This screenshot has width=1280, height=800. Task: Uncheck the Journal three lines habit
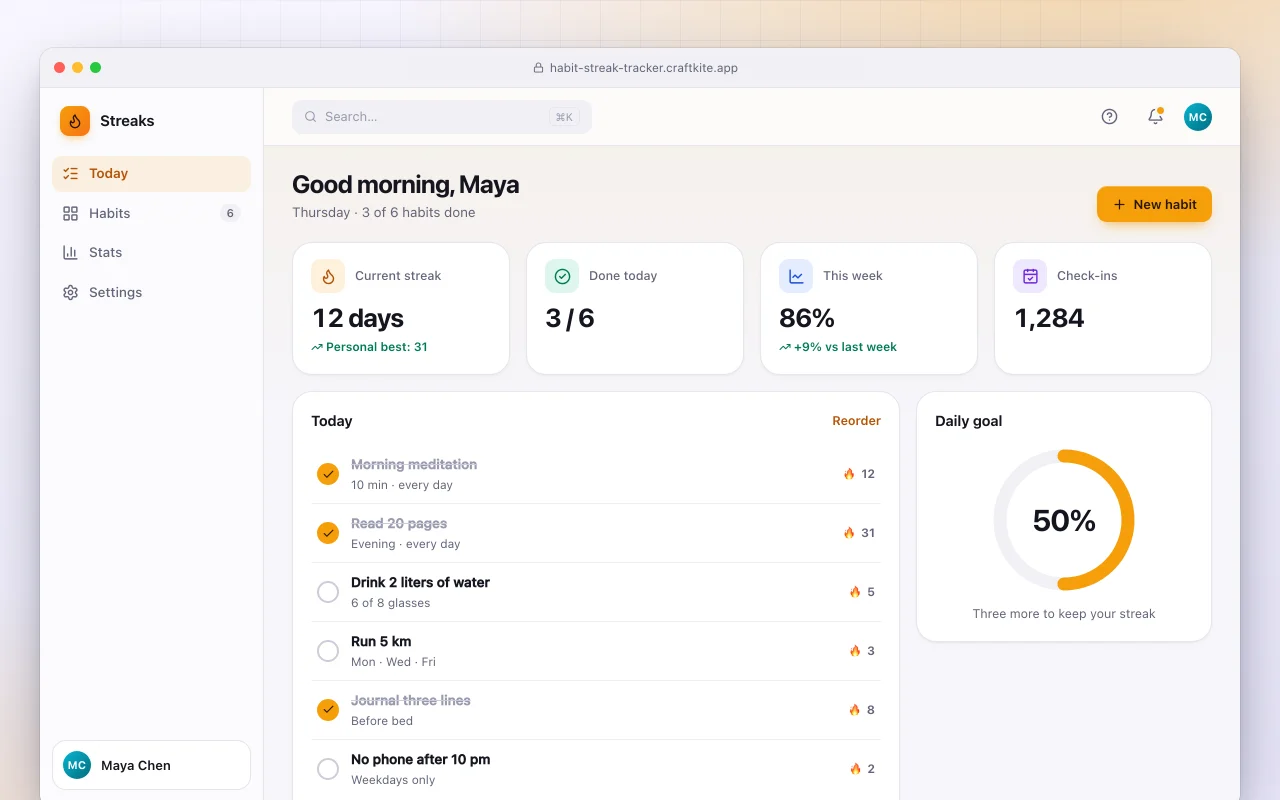click(328, 710)
